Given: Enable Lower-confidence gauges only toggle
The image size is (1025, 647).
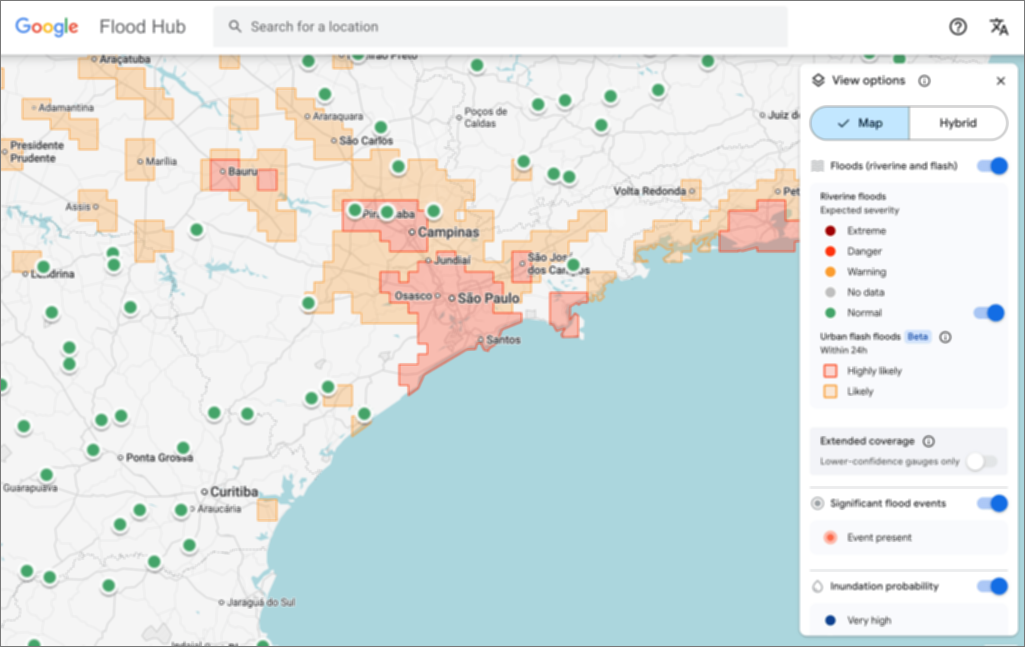Looking at the screenshot, I should tap(981, 461).
